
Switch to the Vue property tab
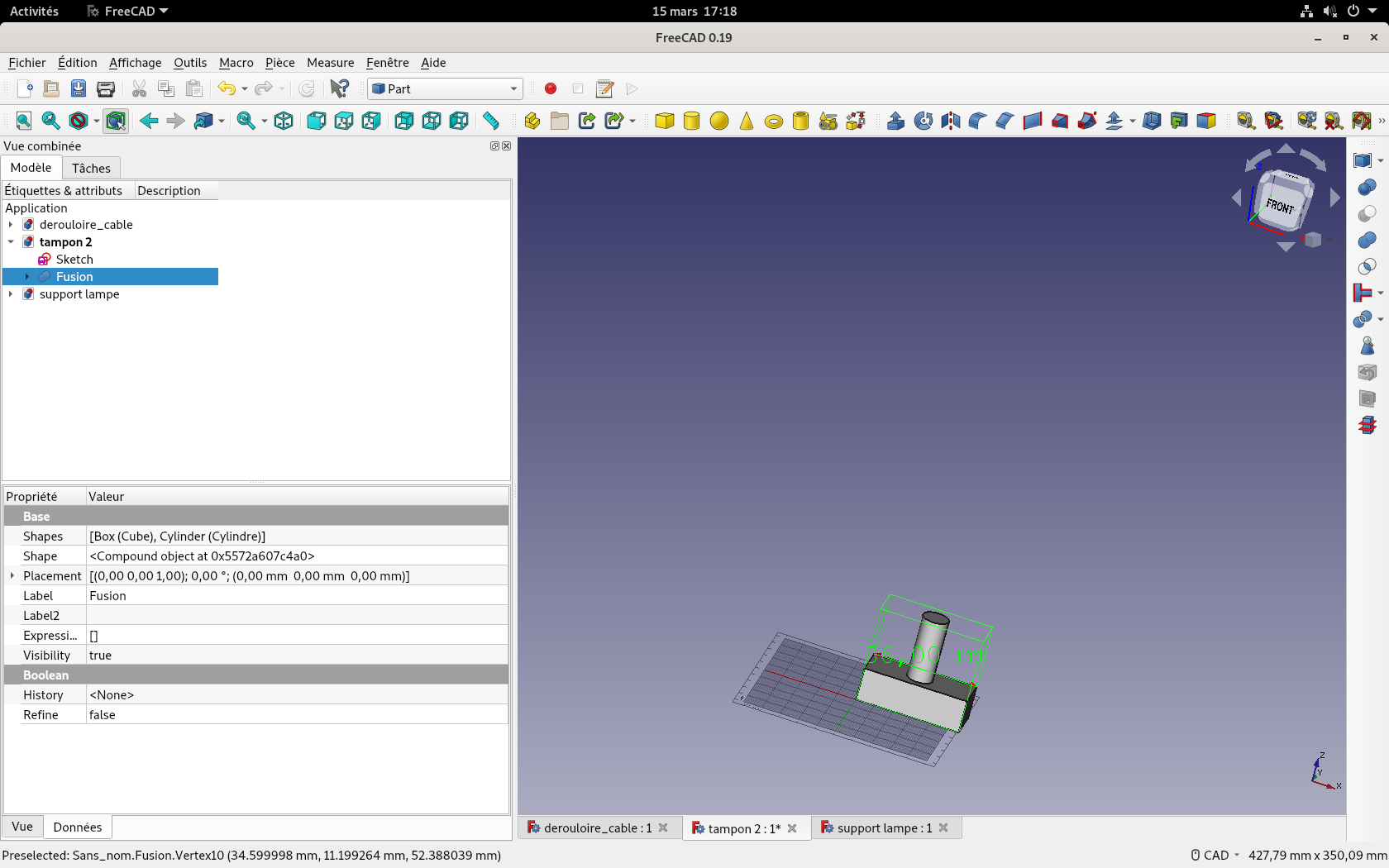pos(22,827)
